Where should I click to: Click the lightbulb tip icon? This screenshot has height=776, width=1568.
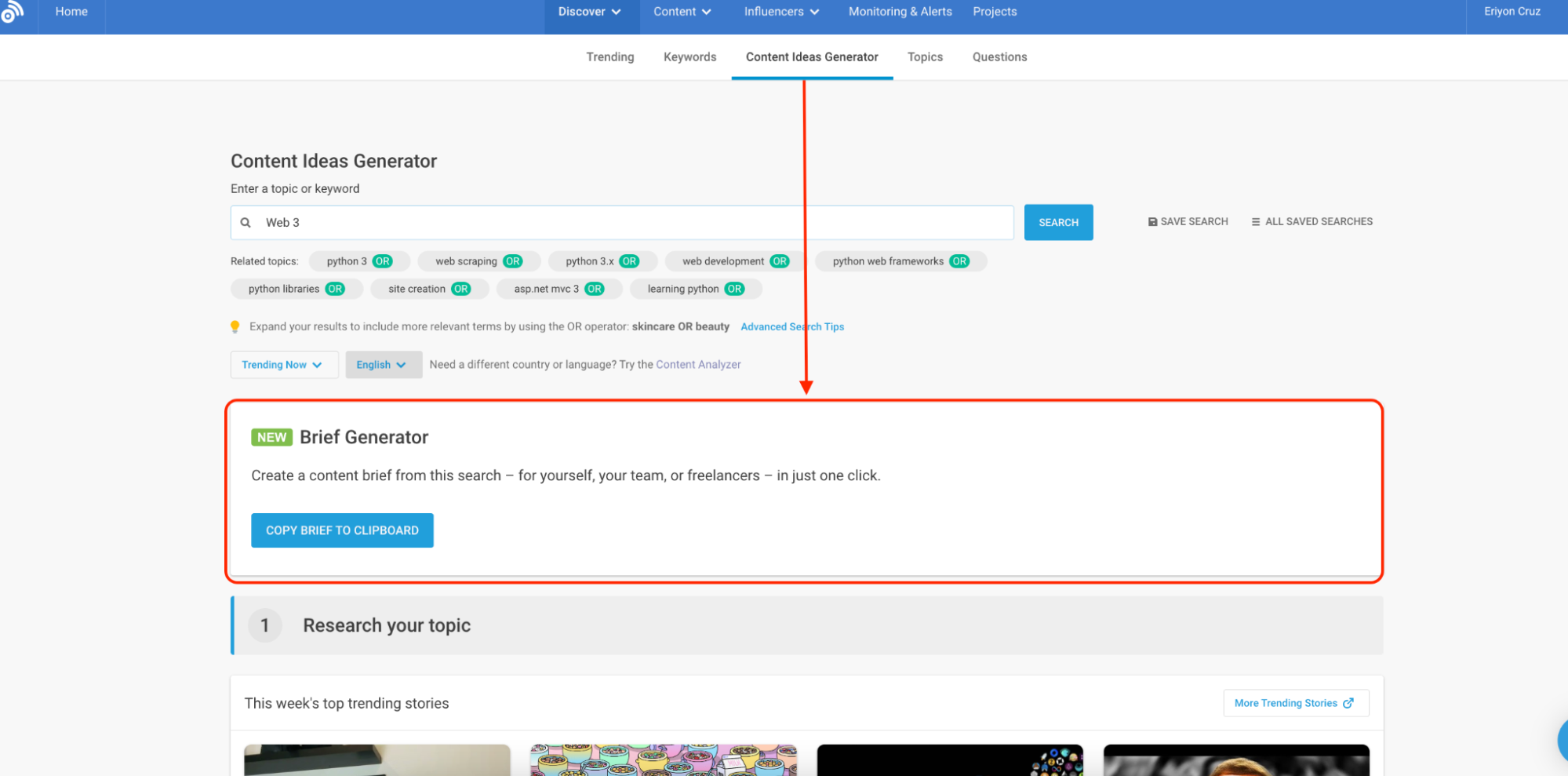point(235,326)
